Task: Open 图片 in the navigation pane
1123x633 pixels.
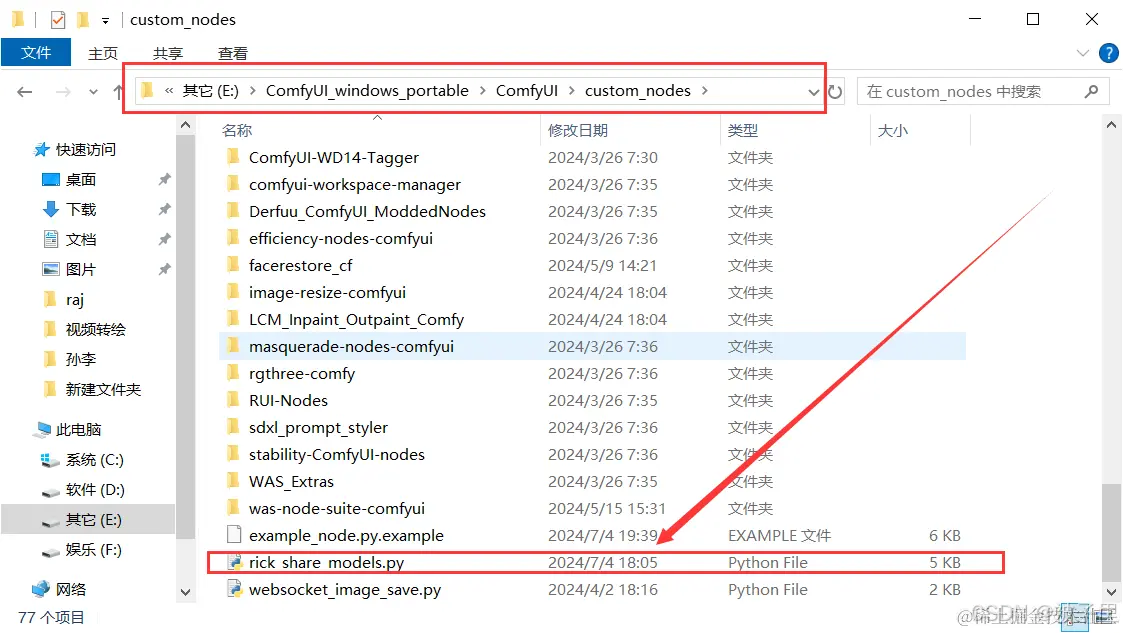Action: click(80, 269)
